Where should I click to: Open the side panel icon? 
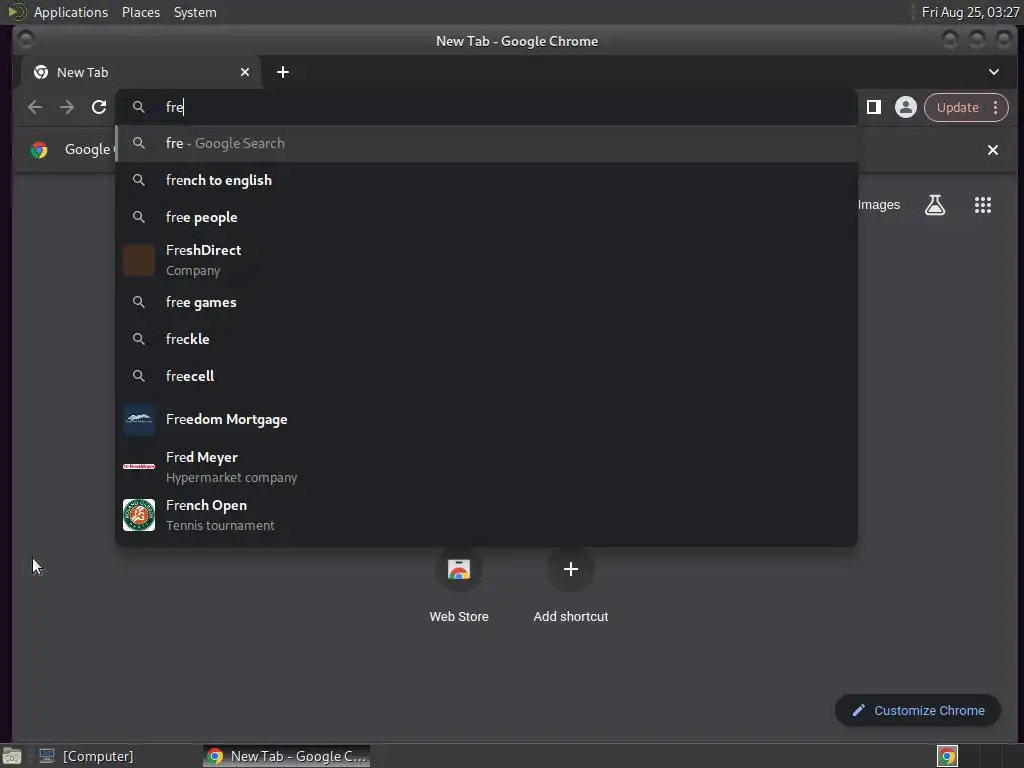874,107
